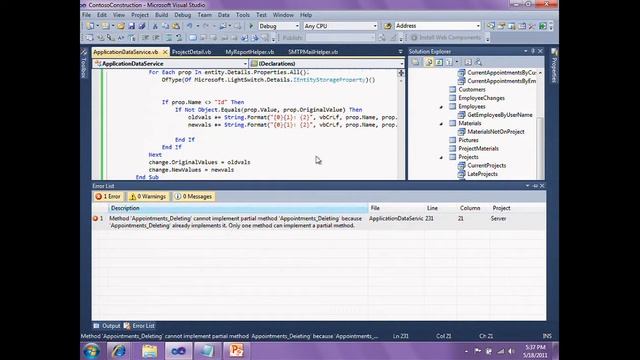Collapse the Projects tree node
This screenshot has width=640, height=360.
click(x=441, y=157)
